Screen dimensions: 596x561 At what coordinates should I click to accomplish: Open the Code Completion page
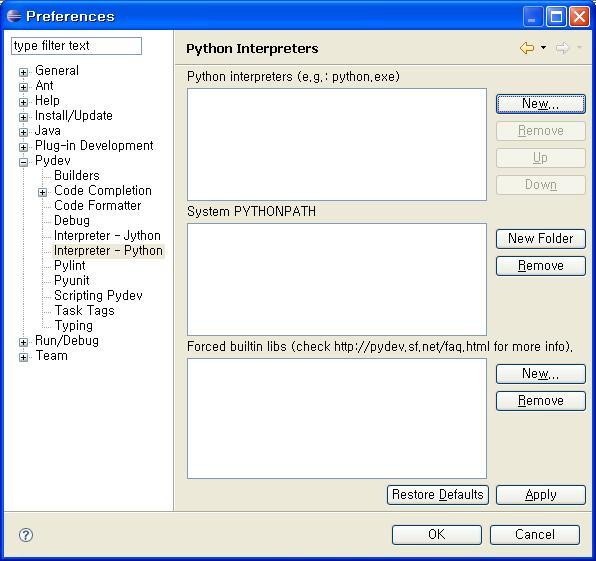tap(103, 190)
